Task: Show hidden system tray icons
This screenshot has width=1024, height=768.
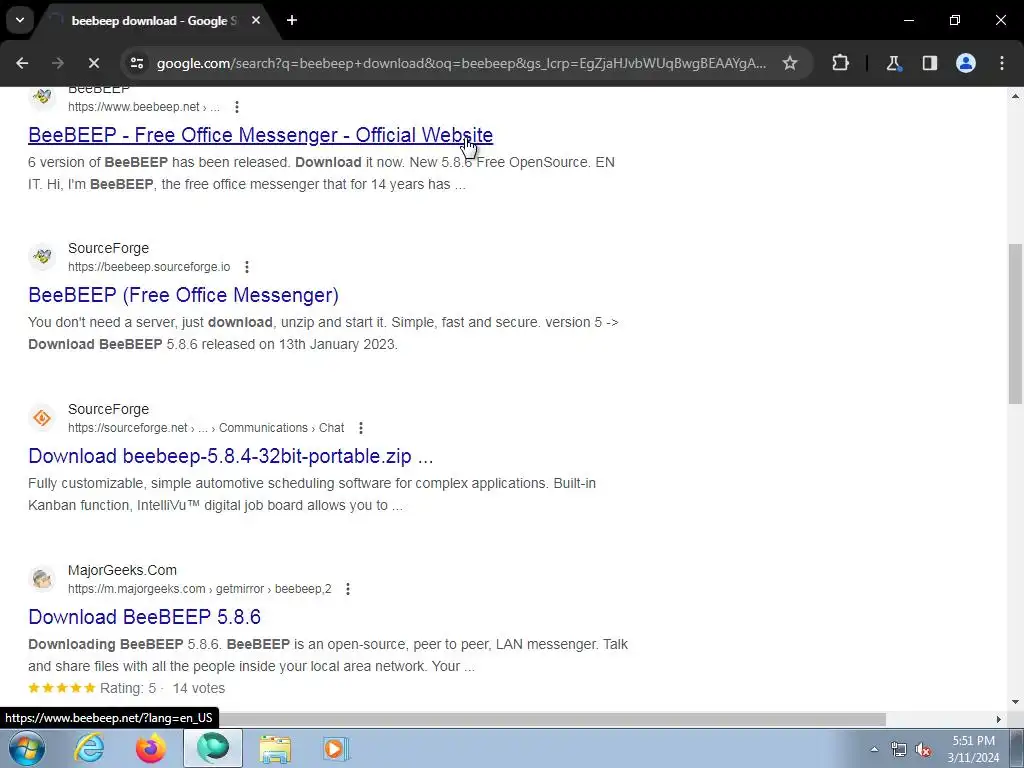Action: pyautogui.click(x=874, y=749)
